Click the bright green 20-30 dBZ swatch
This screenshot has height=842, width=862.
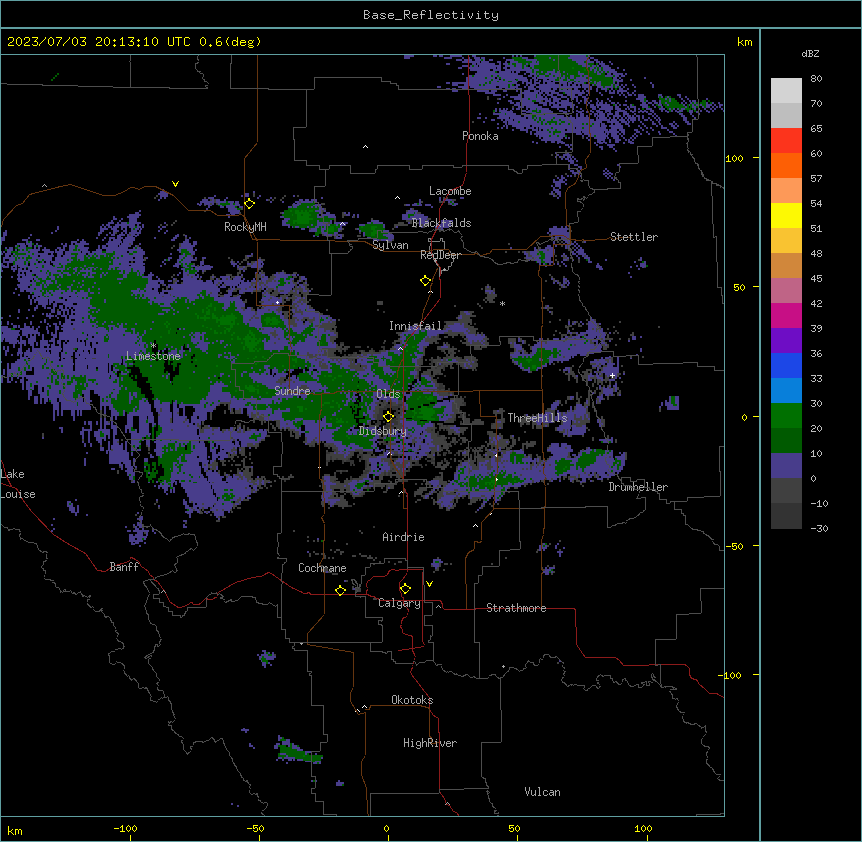[x=786, y=416]
